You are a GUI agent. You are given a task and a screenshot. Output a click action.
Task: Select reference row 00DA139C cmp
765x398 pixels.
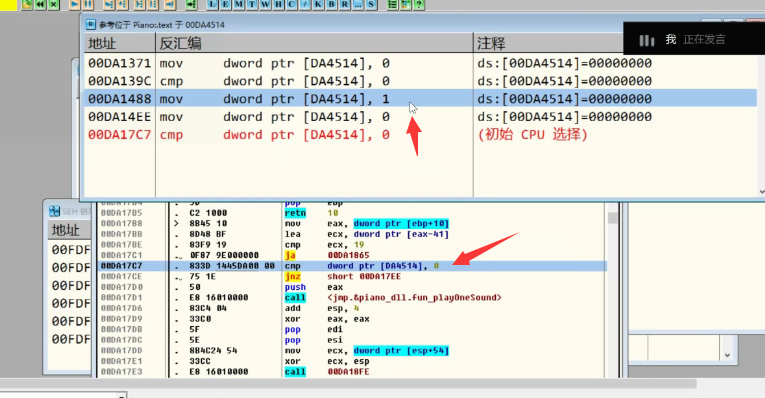tap(420, 81)
